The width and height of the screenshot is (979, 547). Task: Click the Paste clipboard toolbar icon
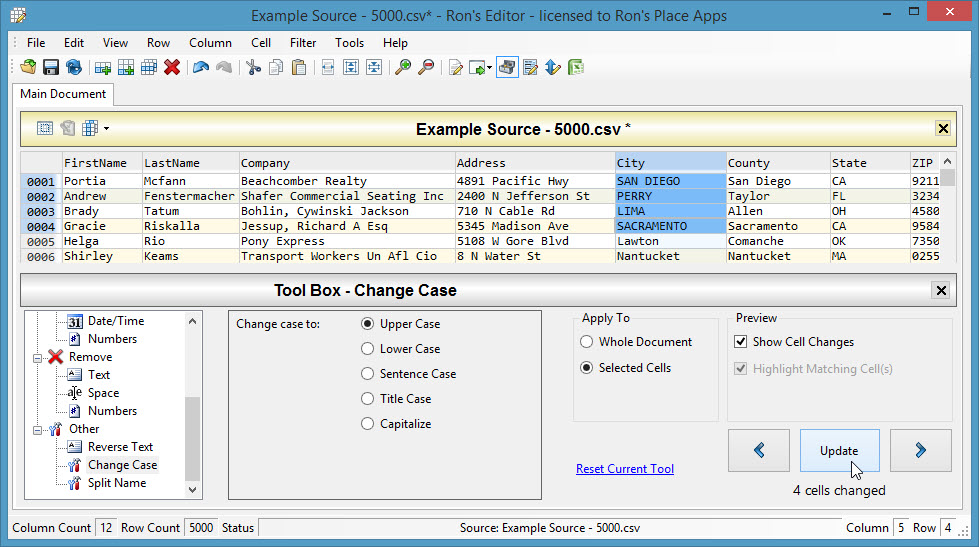298,68
